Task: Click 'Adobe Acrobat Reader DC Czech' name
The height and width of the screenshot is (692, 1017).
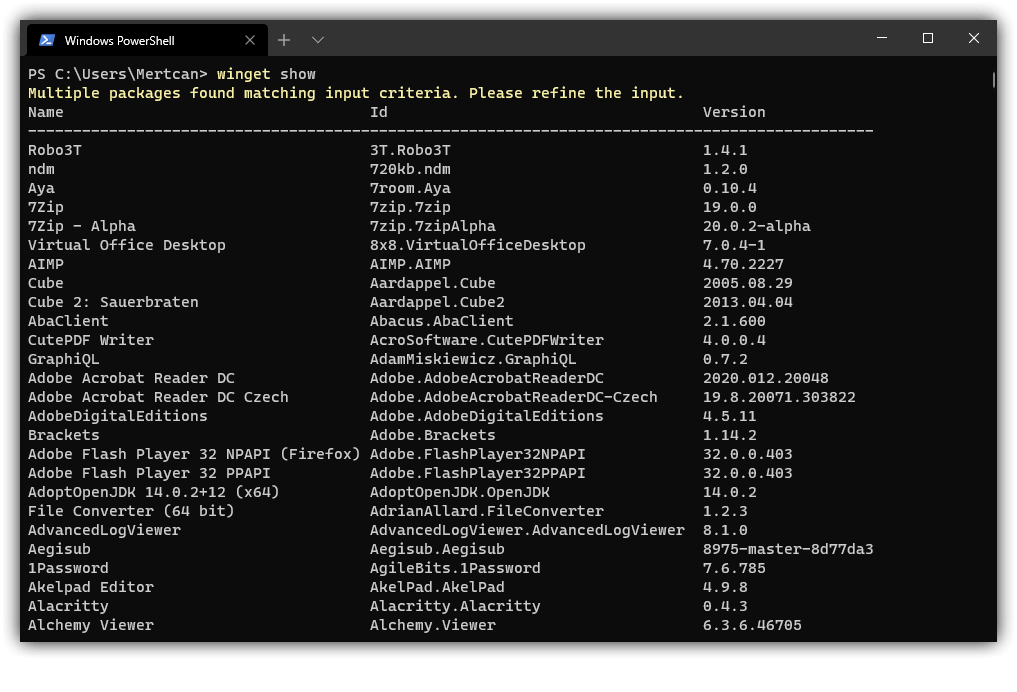Action: (x=158, y=397)
